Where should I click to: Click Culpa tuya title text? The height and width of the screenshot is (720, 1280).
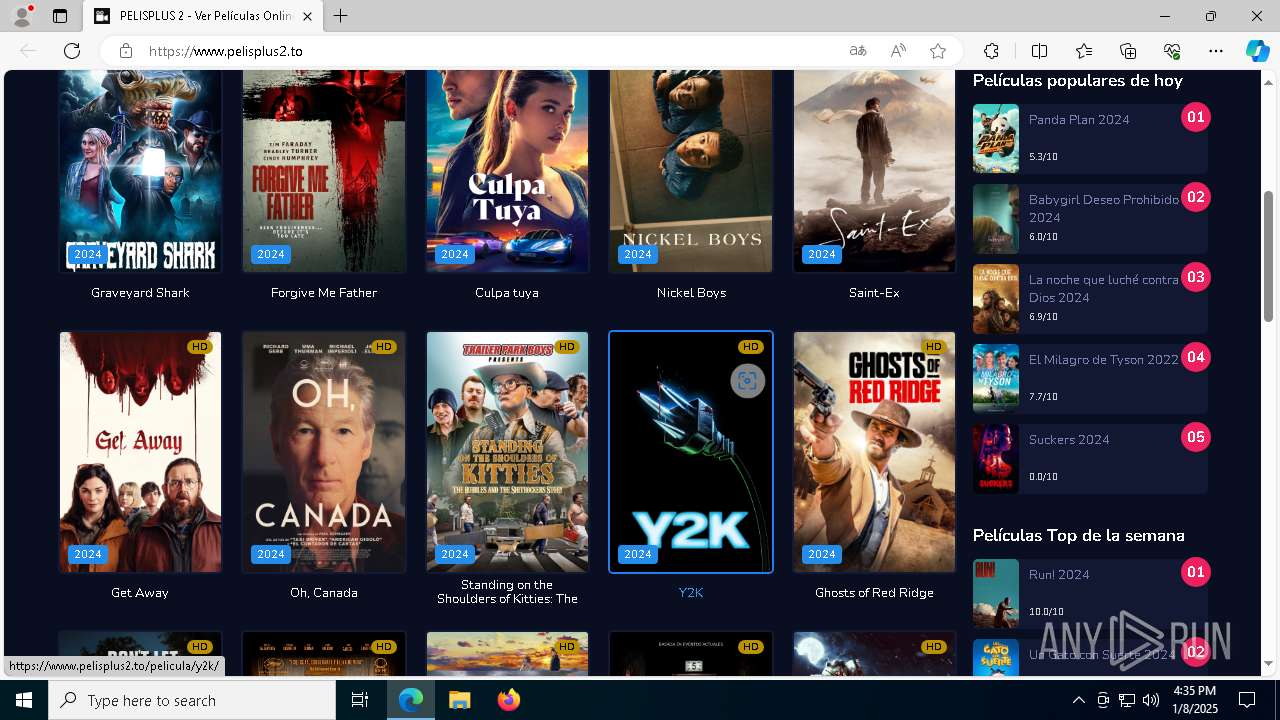(x=507, y=292)
